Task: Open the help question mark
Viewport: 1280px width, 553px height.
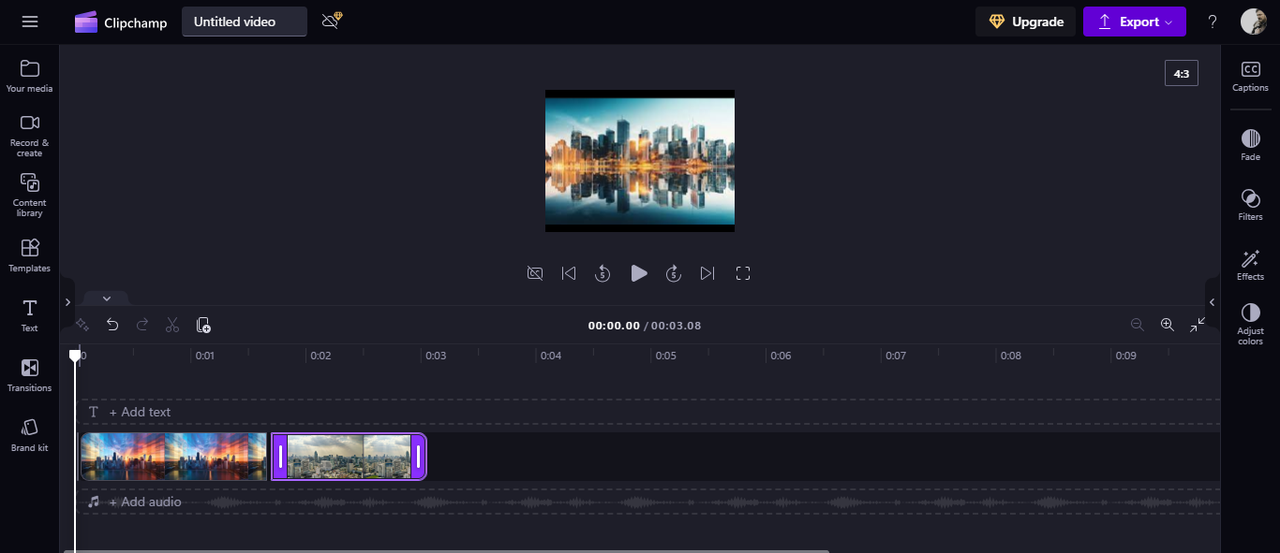Action: 1212,21
